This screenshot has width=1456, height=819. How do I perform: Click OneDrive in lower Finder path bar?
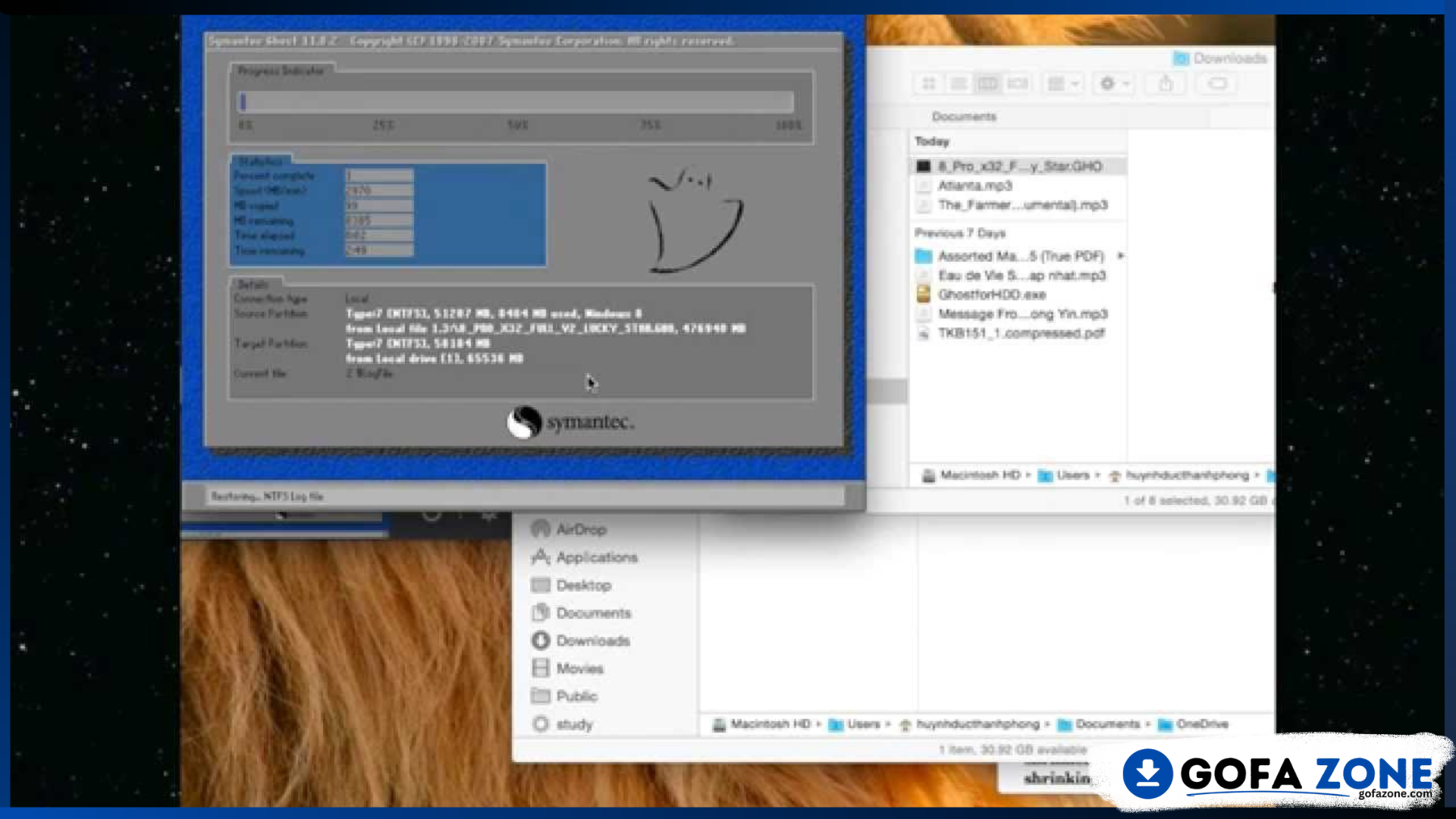point(1194,725)
